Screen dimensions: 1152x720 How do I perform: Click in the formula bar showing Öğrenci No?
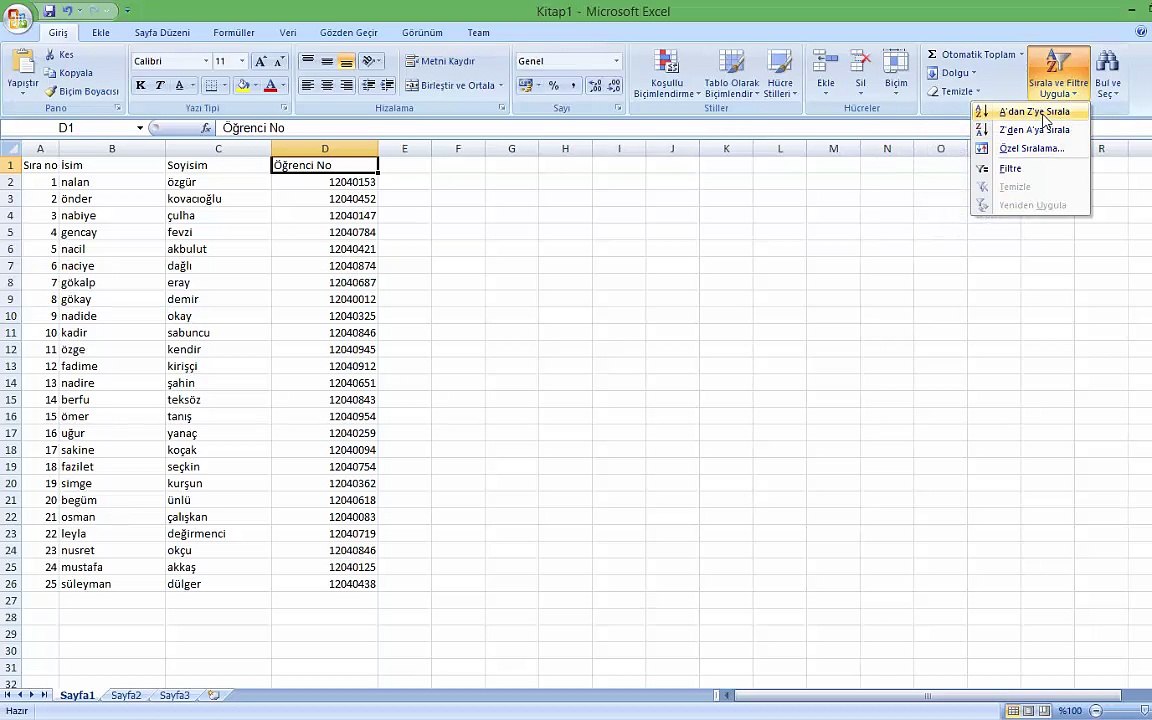(x=683, y=128)
